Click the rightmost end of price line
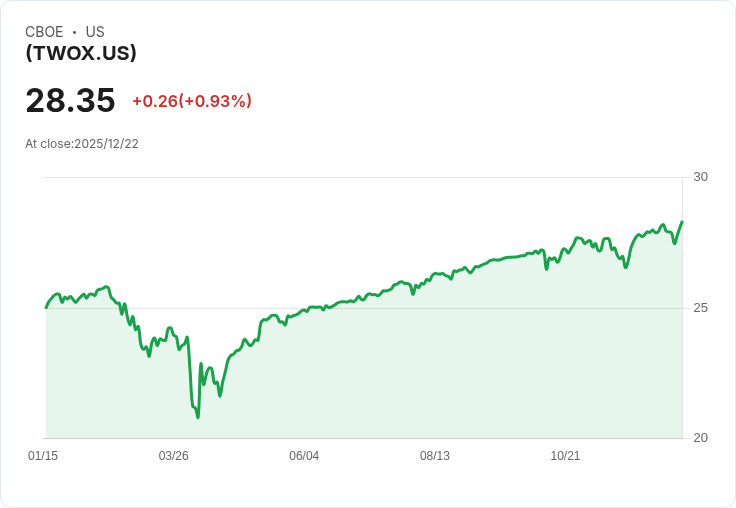 (682, 222)
